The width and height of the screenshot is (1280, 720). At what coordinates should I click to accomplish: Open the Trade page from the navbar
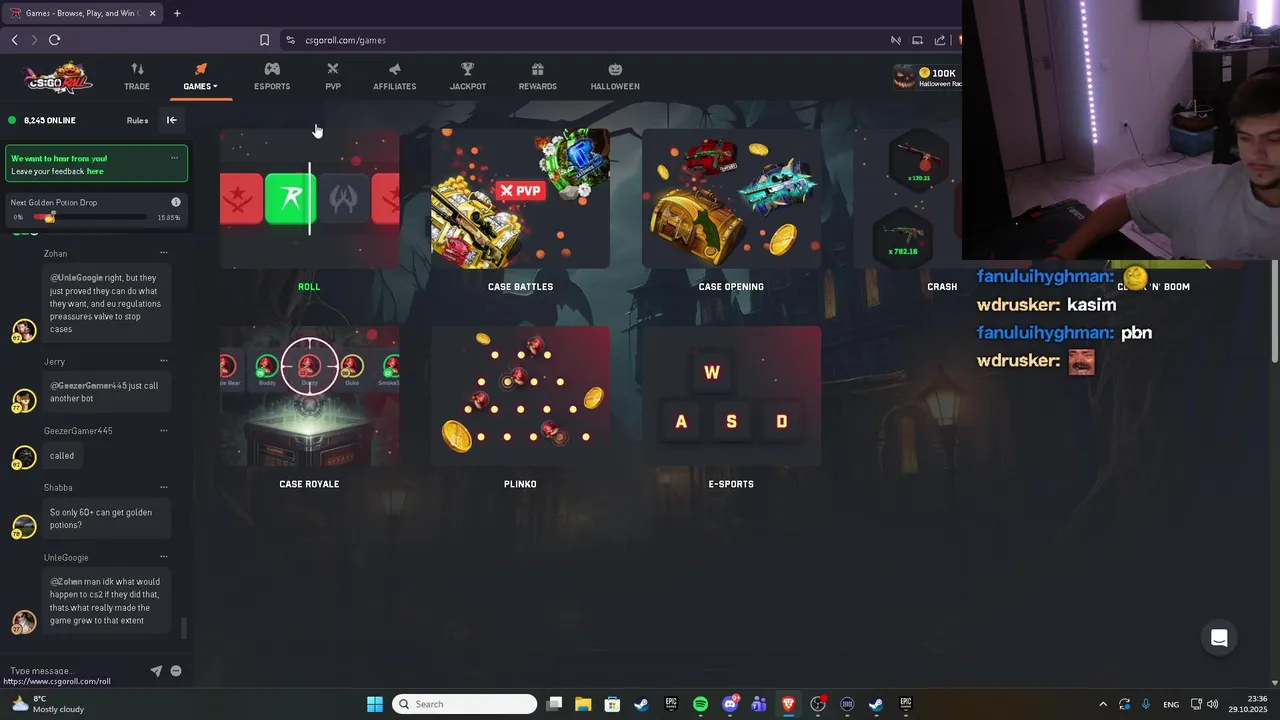tap(137, 77)
